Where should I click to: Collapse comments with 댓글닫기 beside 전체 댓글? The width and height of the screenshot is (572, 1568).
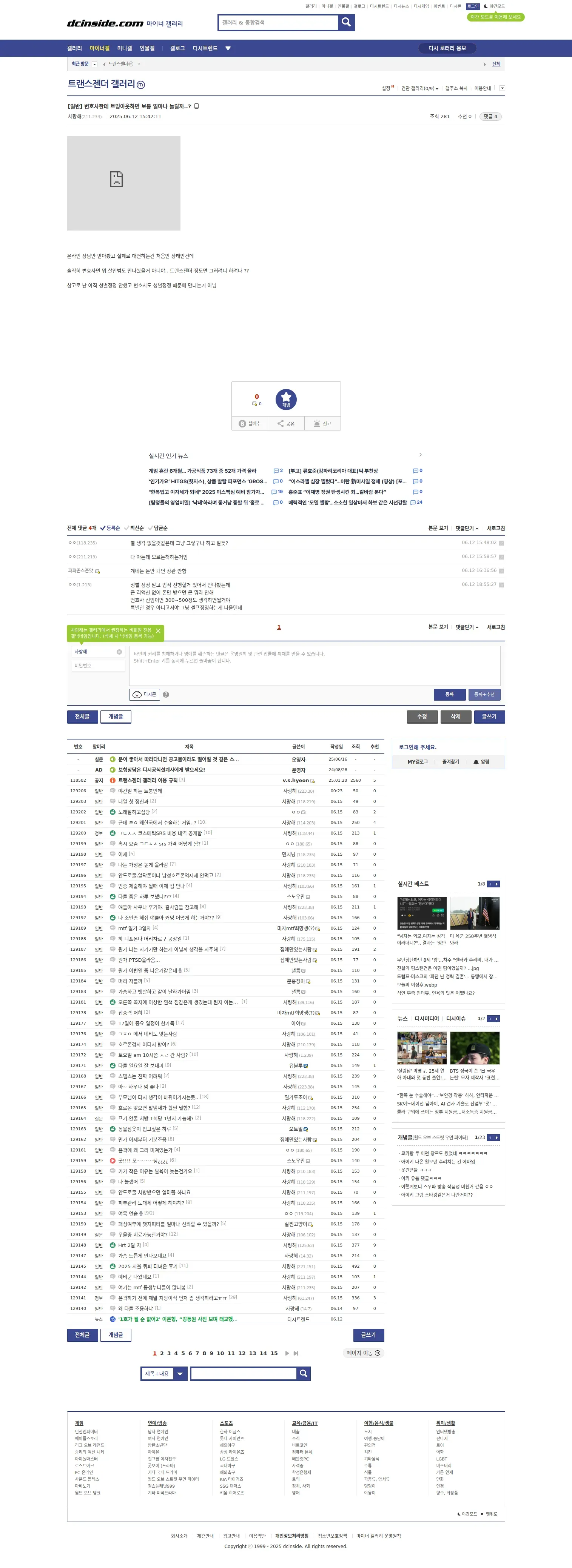467,528
